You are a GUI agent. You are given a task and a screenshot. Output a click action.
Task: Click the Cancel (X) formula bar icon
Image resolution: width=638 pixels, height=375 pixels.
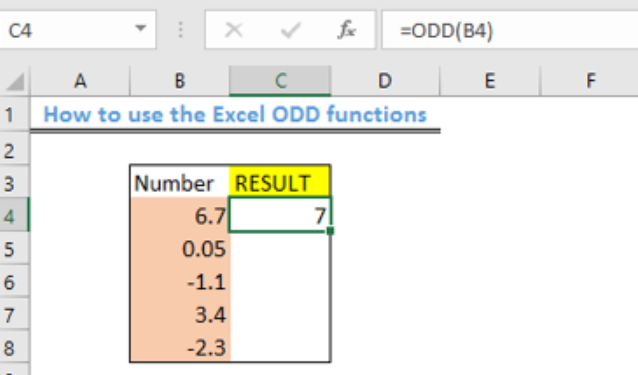234,31
